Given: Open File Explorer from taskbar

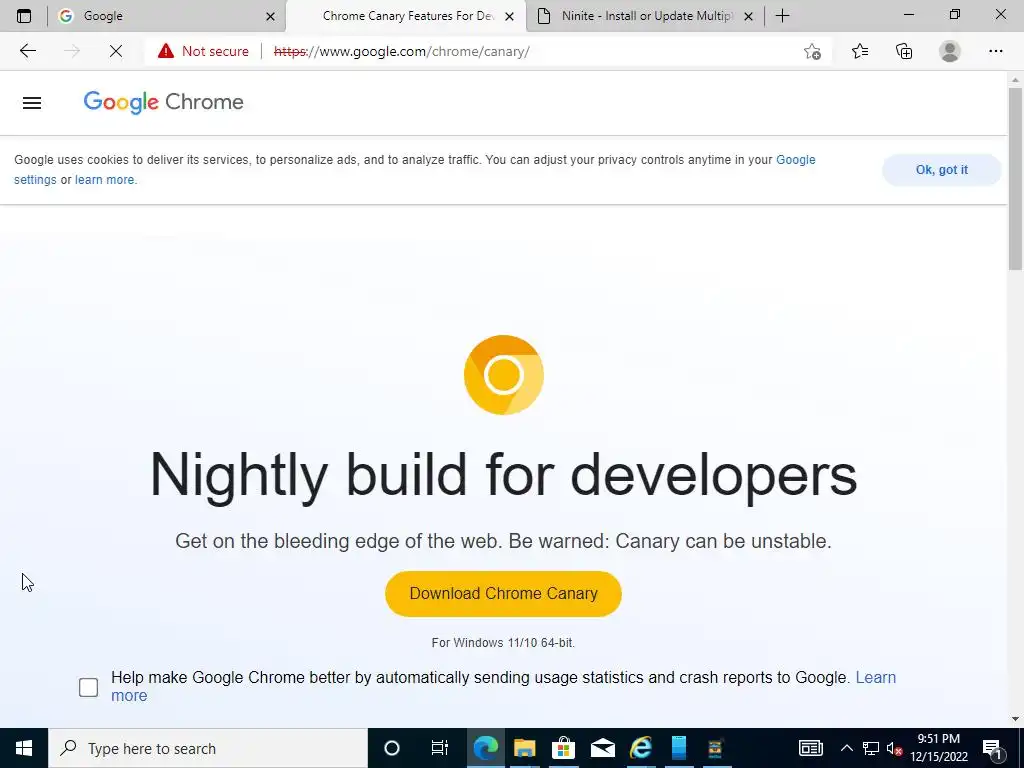Looking at the screenshot, I should point(524,748).
